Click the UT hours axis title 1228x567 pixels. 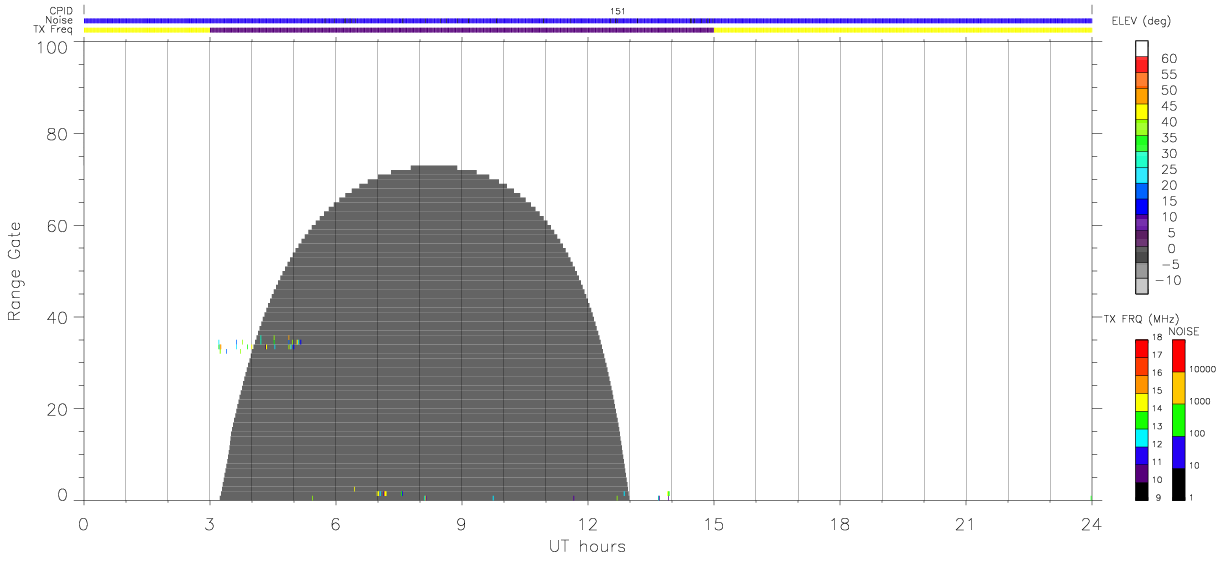(x=587, y=546)
